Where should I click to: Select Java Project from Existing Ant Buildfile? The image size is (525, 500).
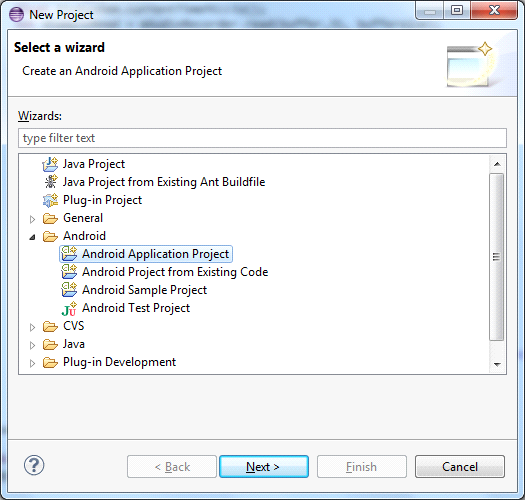click(x=164, y=182)
